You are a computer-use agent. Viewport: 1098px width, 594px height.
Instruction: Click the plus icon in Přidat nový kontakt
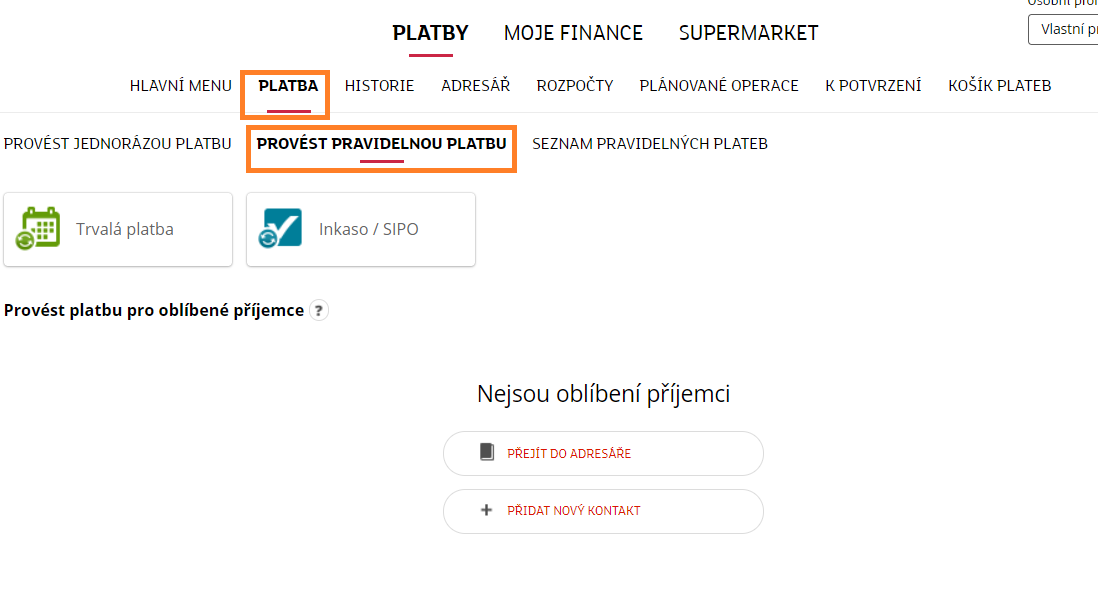point(486,510)
